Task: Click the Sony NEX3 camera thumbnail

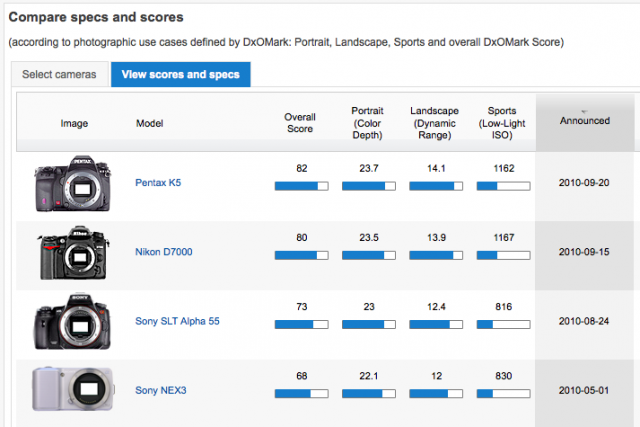Action: point(73,389)
